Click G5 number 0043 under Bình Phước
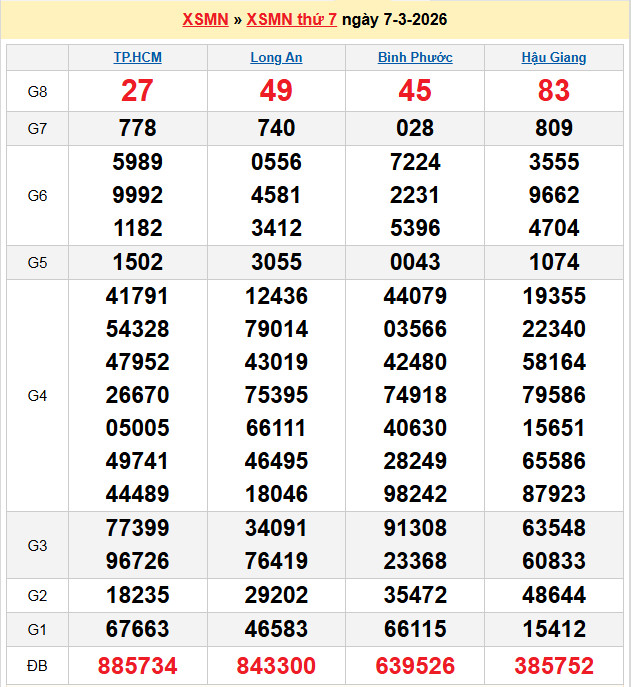This screenshot has width=631, height=687. [x=415, y=262]
